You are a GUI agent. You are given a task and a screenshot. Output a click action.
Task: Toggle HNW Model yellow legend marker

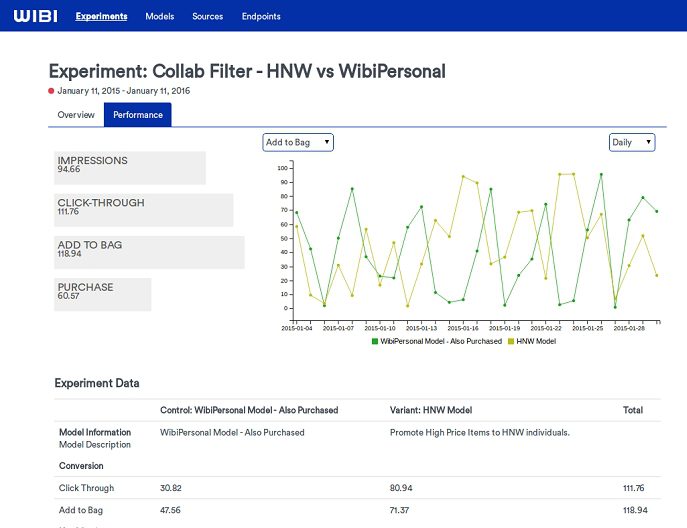point(512,341)
